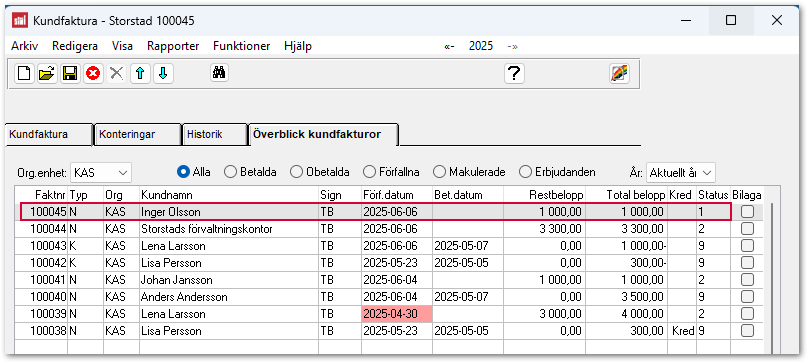The width and height of the screenshot is (808, 363).
Task: Open the Arkiv menu
Action: [24, 46]
